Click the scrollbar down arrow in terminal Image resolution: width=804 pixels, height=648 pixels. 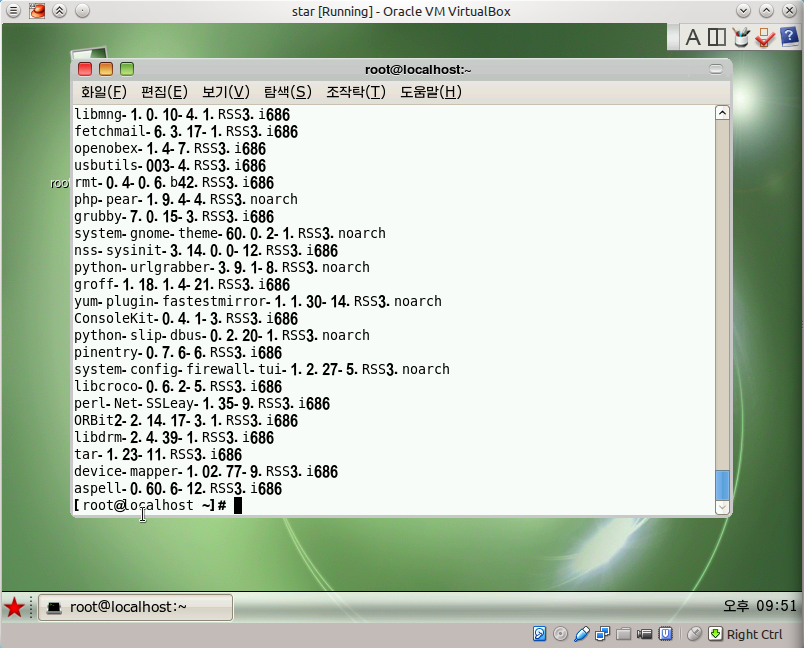point(722,507)
